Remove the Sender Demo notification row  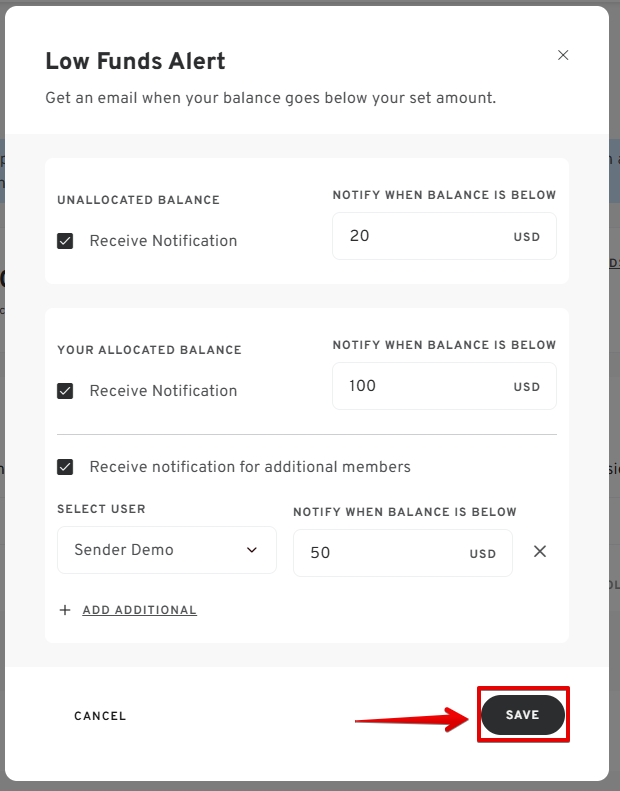tap(540, 551)
